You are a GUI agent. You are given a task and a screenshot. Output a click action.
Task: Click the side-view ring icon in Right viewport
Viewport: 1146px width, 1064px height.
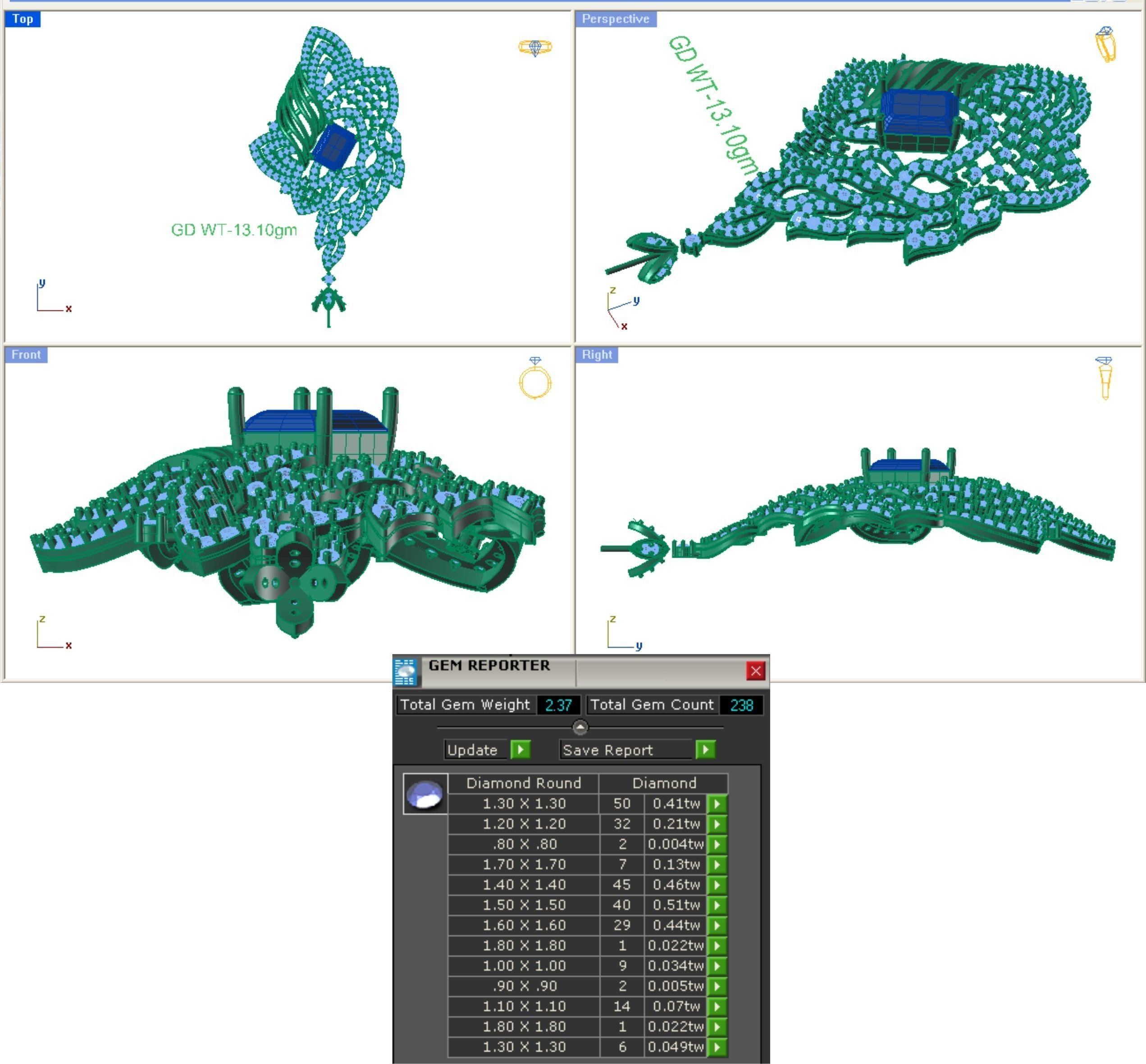[x=1104, y=377]
